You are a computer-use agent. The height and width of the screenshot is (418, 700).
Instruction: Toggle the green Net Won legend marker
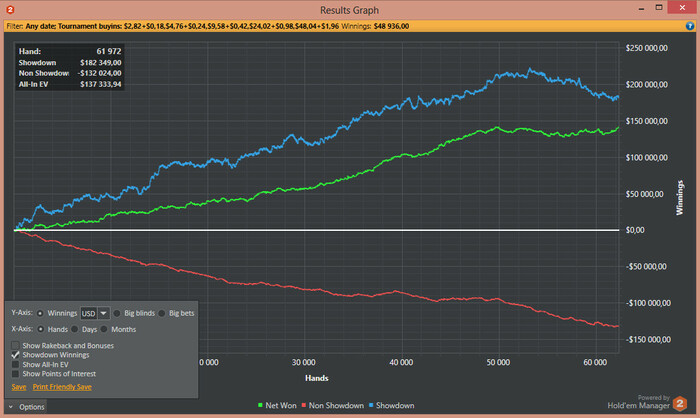click(260, 405)
